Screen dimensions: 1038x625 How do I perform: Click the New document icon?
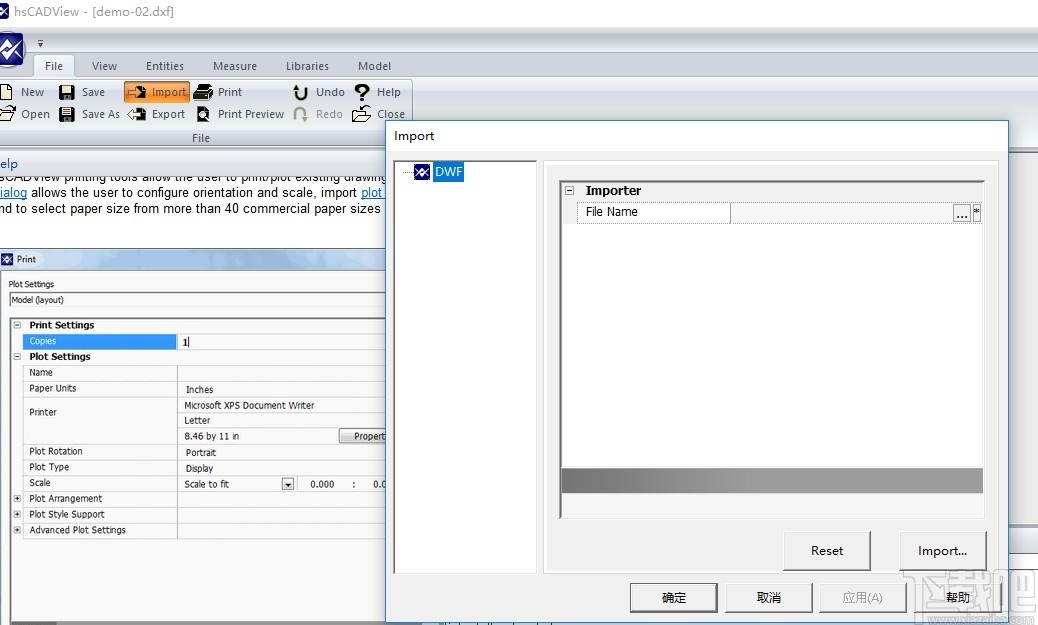point(6,91)
